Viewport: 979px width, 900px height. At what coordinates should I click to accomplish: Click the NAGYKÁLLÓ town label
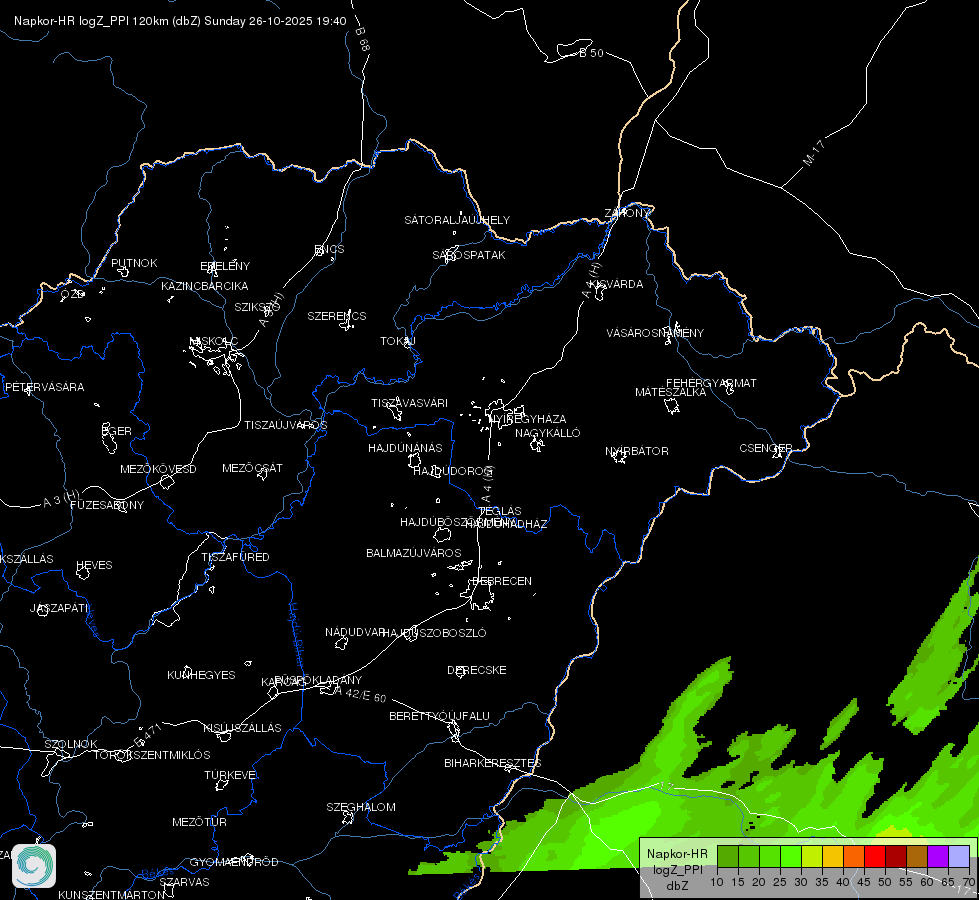548,433
